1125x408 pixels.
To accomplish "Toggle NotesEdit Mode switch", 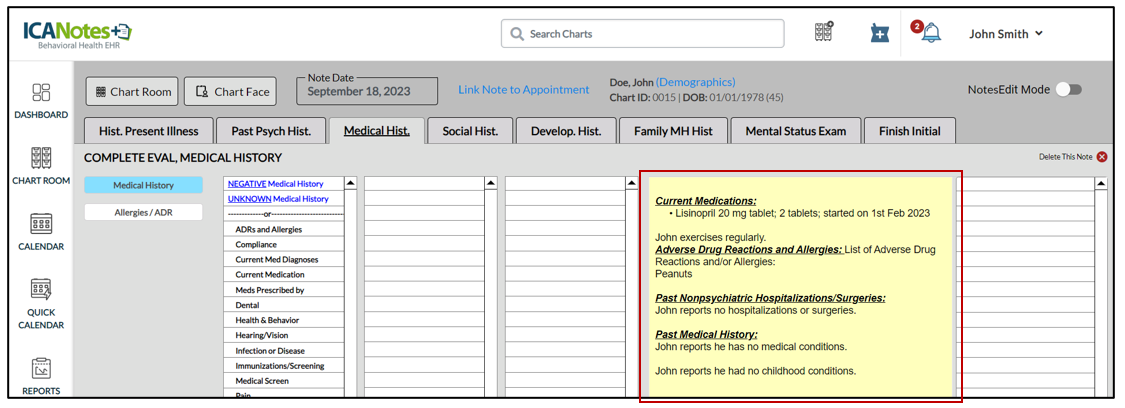I will [x=1068, y=90].
